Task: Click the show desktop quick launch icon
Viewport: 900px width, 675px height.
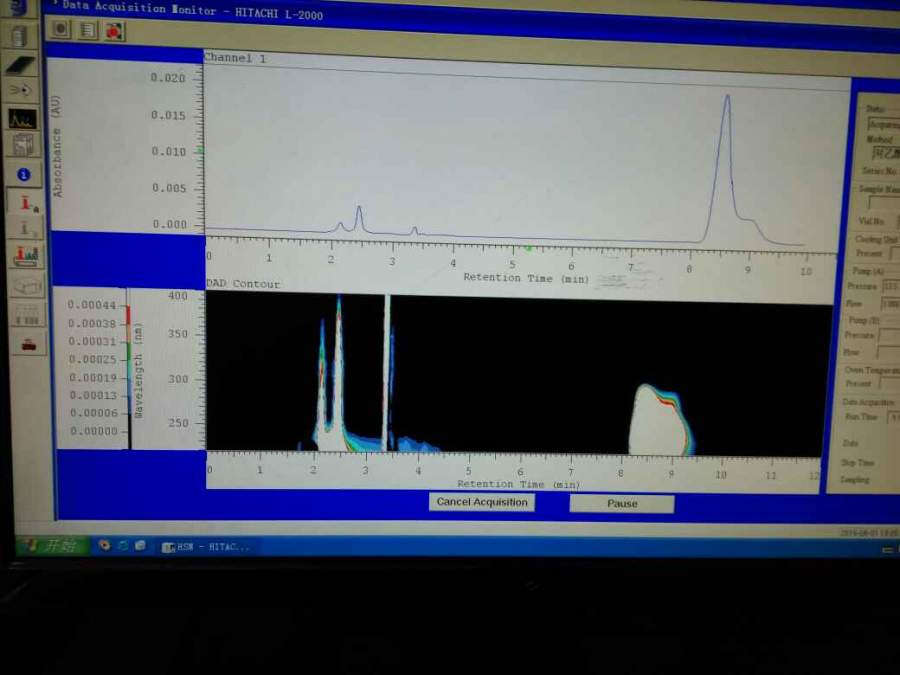Action: point(140,545)
